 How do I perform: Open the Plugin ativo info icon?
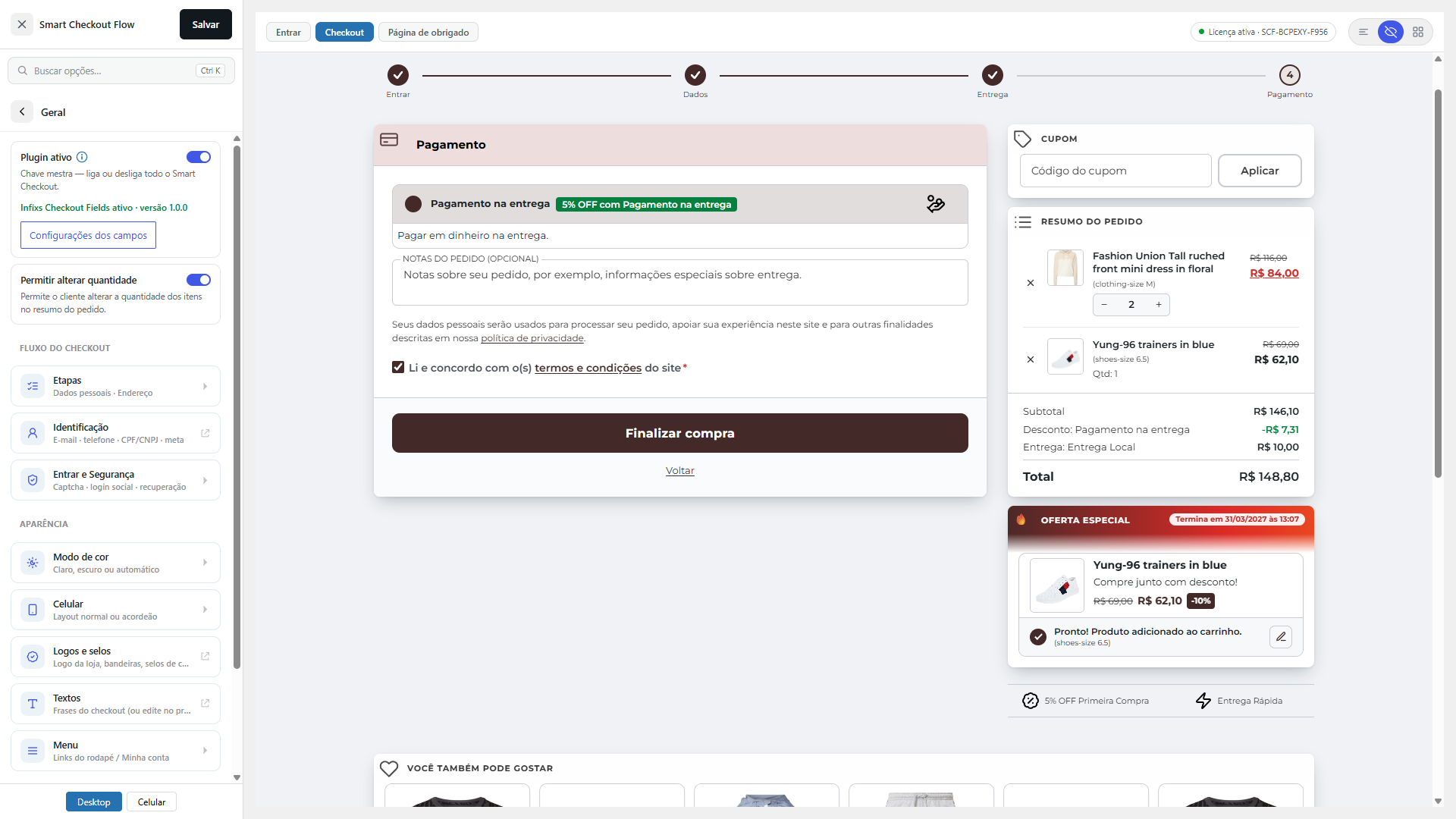pos(82,157)
